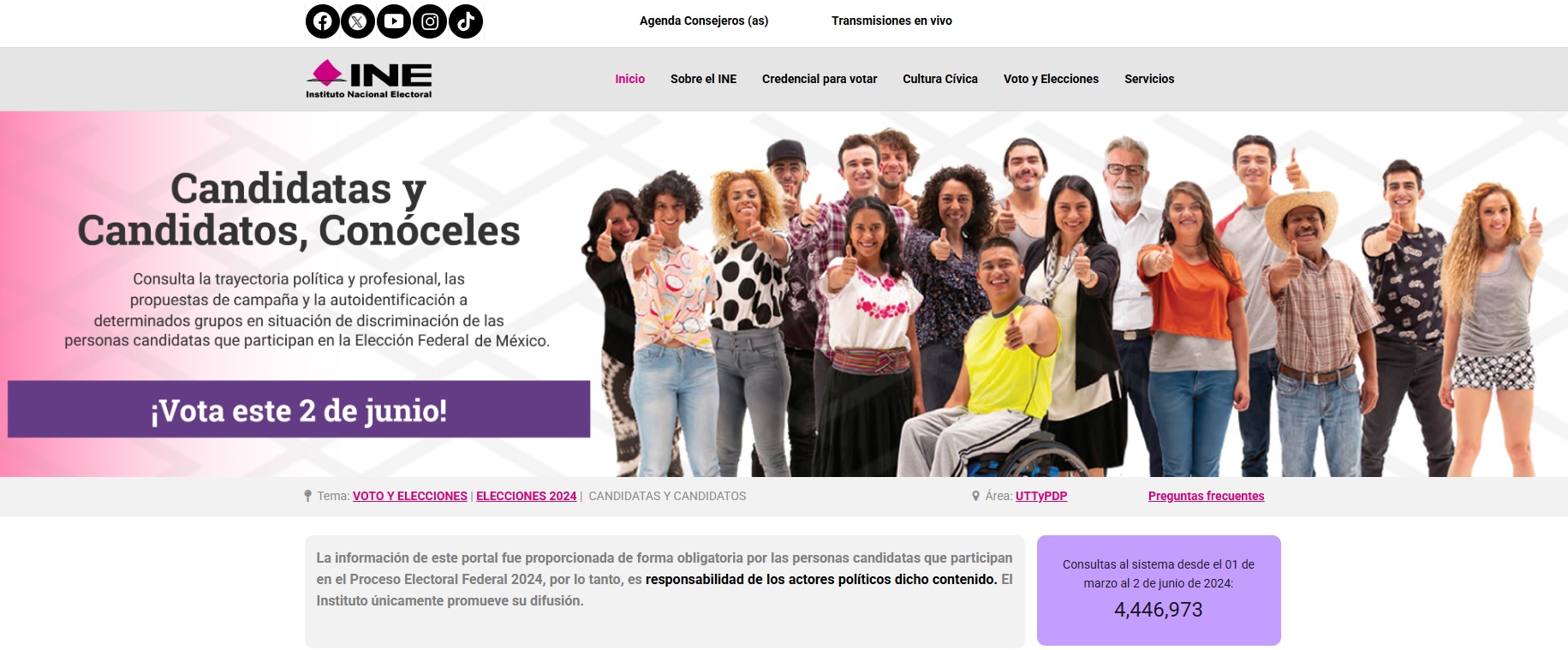Open the Preguntas frecuentes link
Viewport: 1568px width, 650px height.
(x=1206, y=496)
